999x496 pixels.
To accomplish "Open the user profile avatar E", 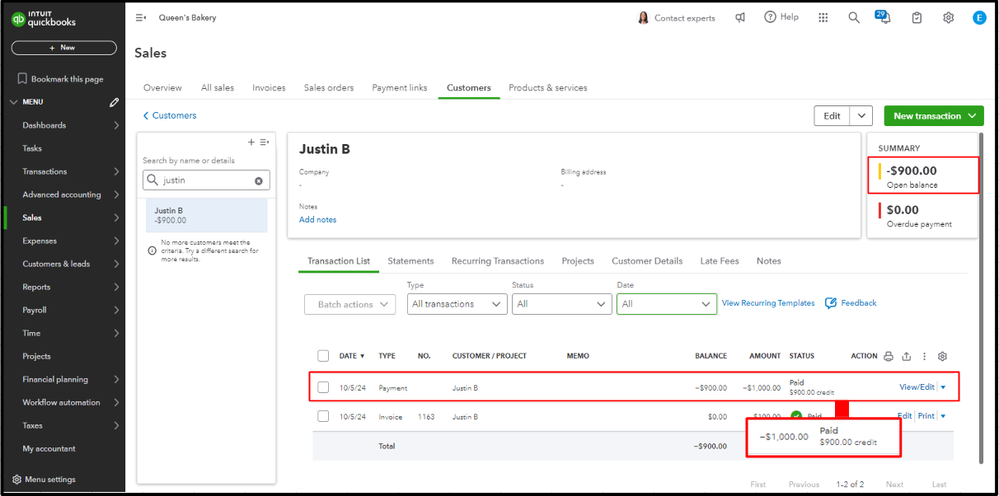I will [x=979, y=18].
